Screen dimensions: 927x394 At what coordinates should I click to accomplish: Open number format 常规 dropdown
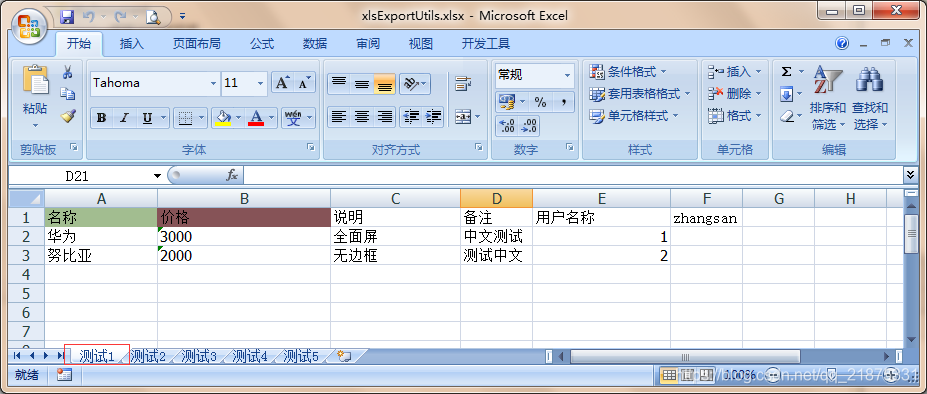coord(568,75)
